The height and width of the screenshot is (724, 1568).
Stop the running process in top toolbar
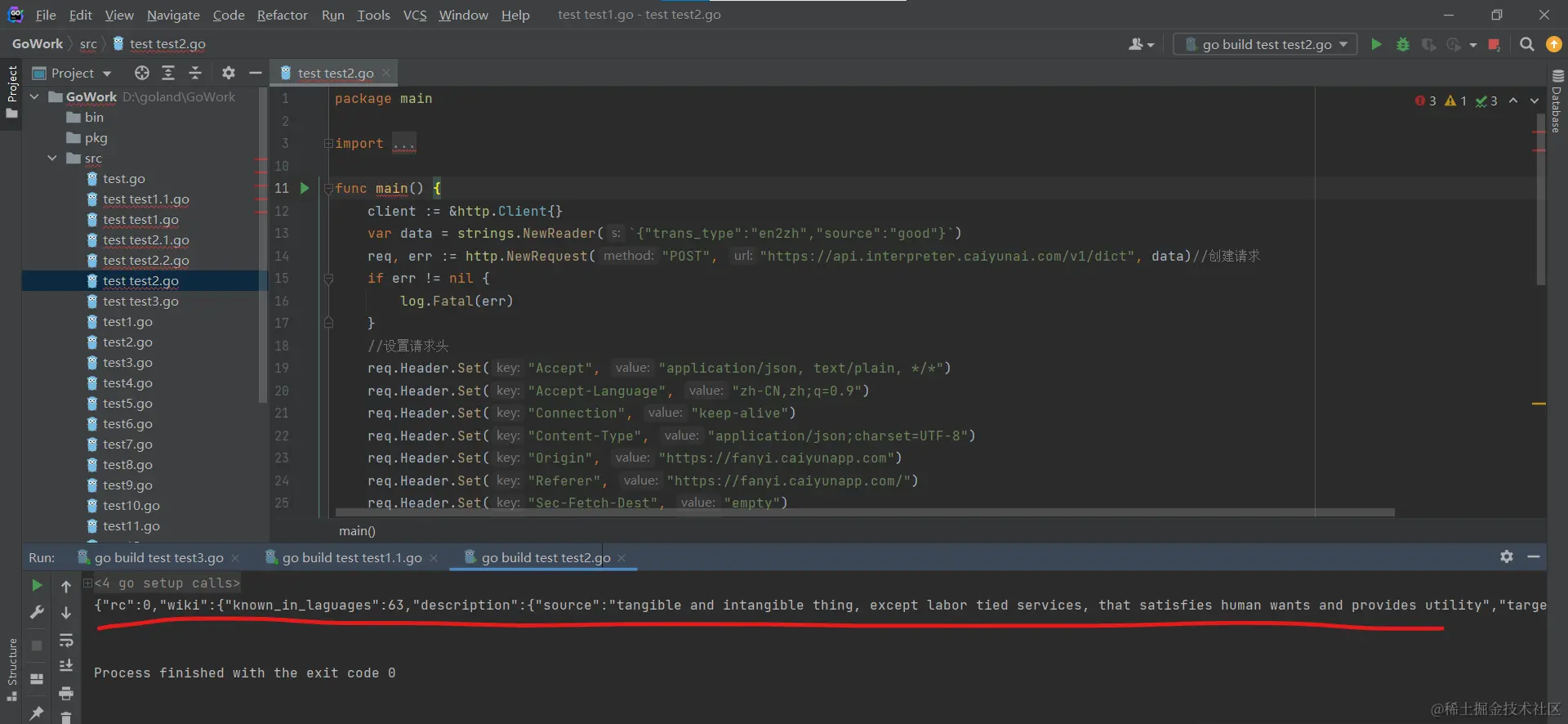click(1494, 44)
